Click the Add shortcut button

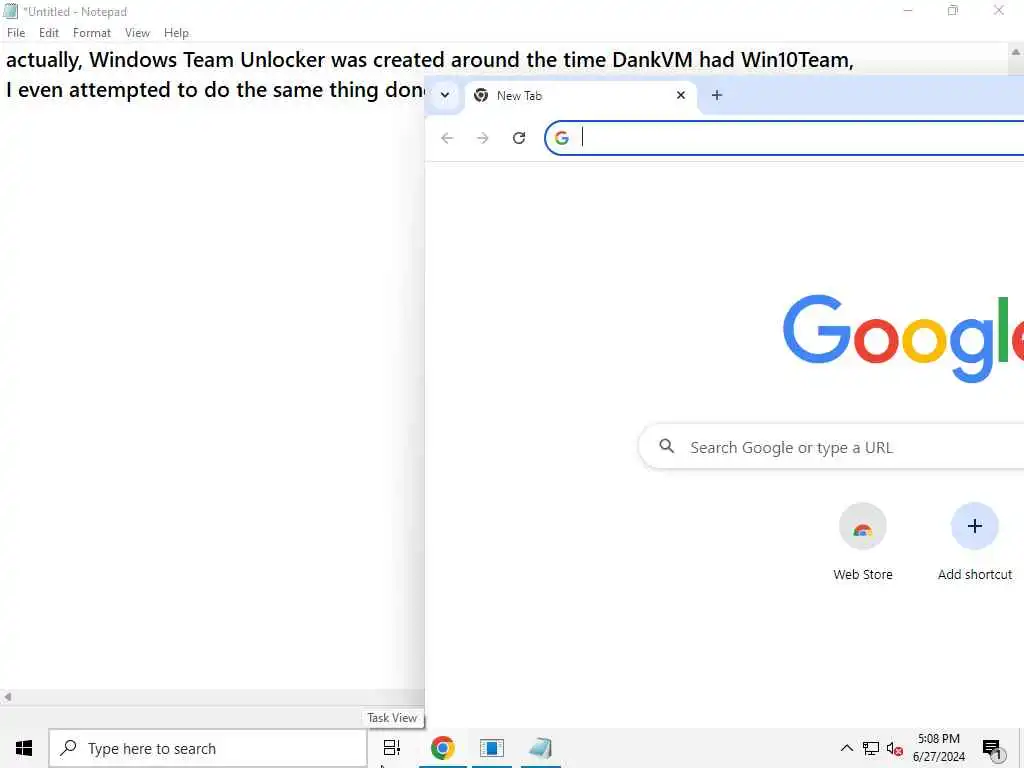click(974, 542)
